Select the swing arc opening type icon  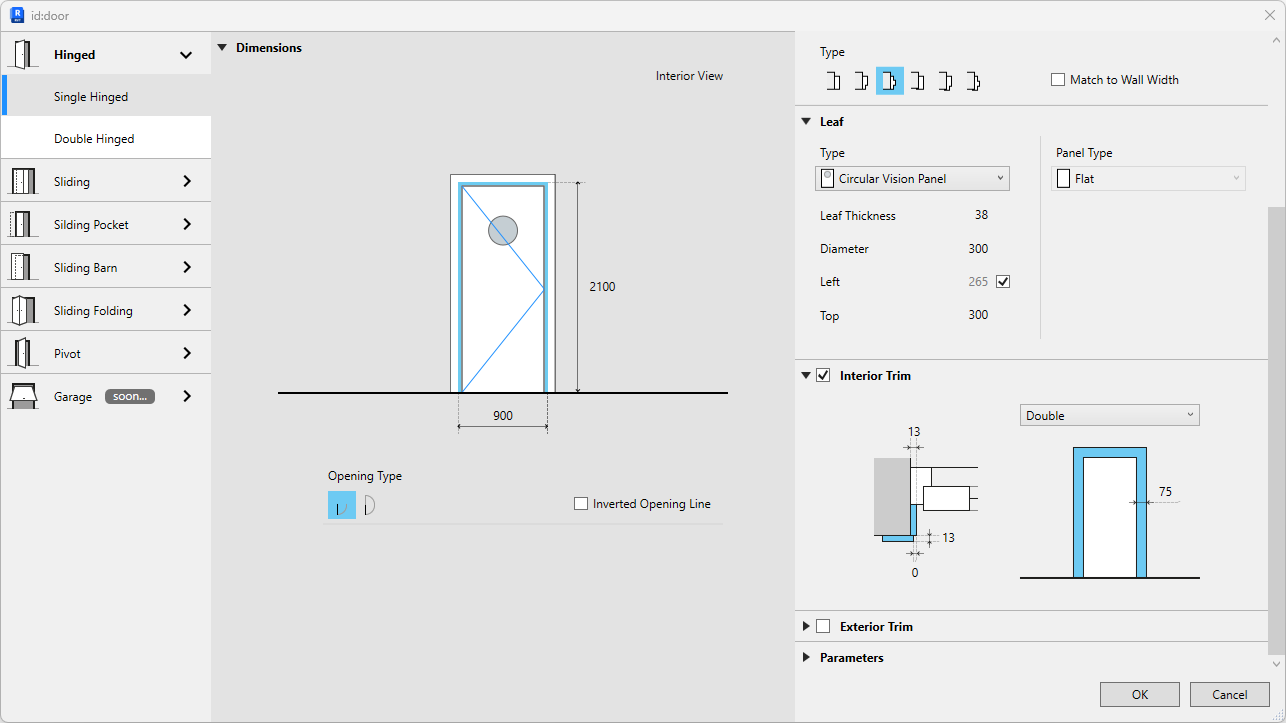(341, 505)
